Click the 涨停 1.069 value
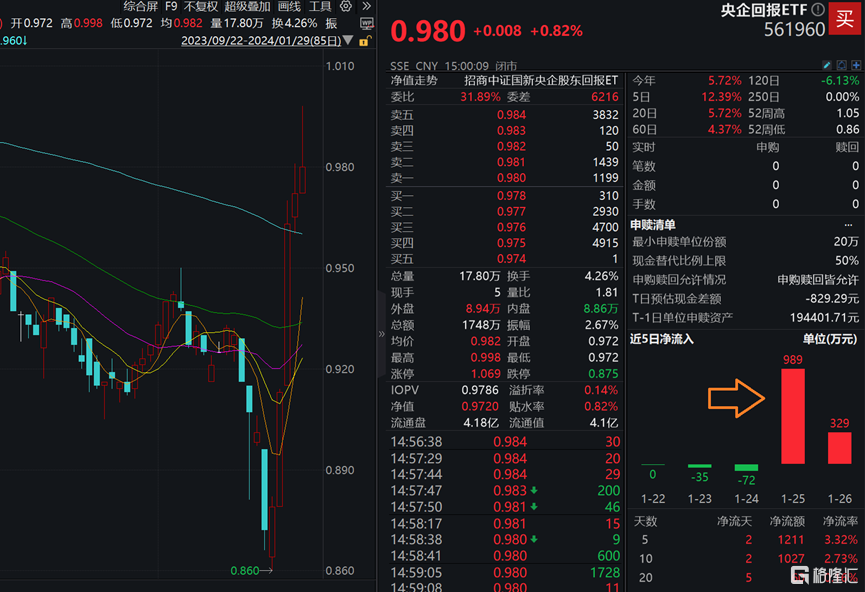This screenshot has width=865, height=592. tap(485, 374)
